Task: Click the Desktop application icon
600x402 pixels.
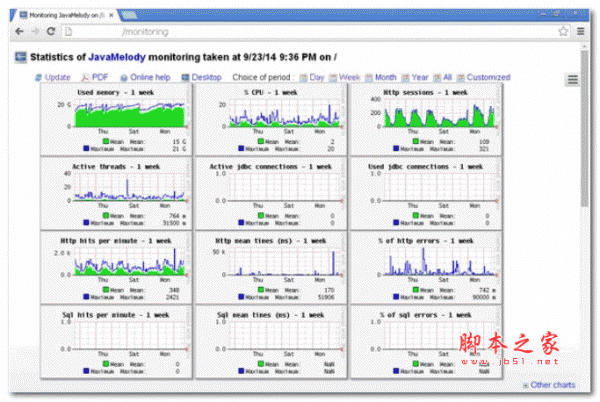Action: coord(185,77)
